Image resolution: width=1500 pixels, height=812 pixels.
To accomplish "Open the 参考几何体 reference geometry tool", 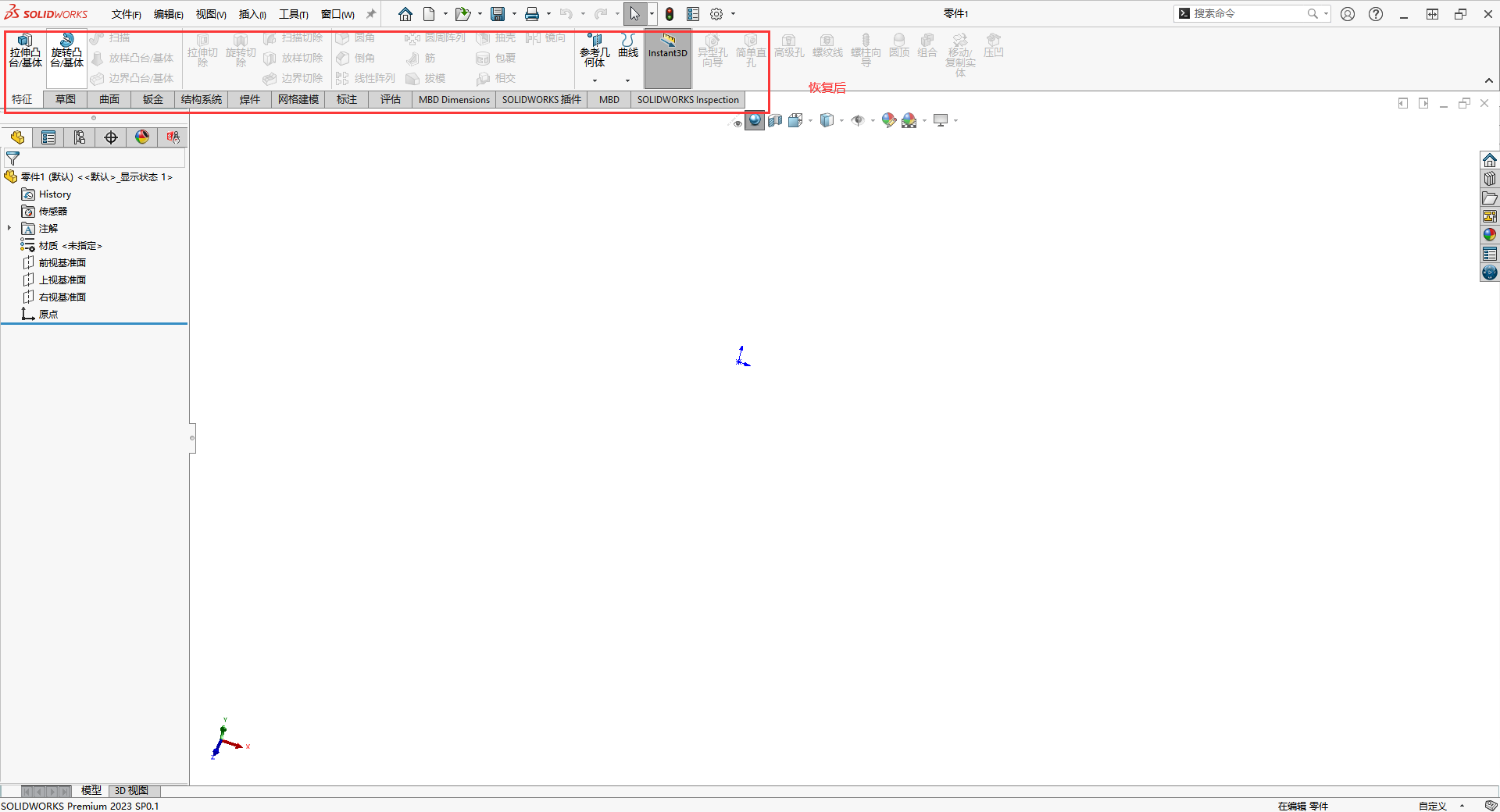I will click(595, 51).
